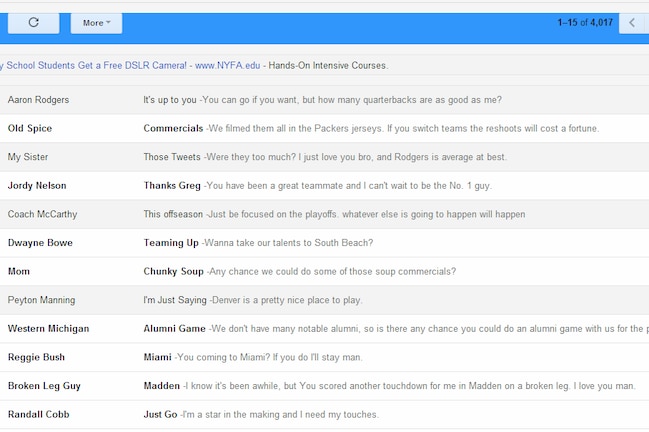Click the 'It's up to you' subject
Viewport: 649px width, 432px height.
pyautogui.click(x=170, y=100)
